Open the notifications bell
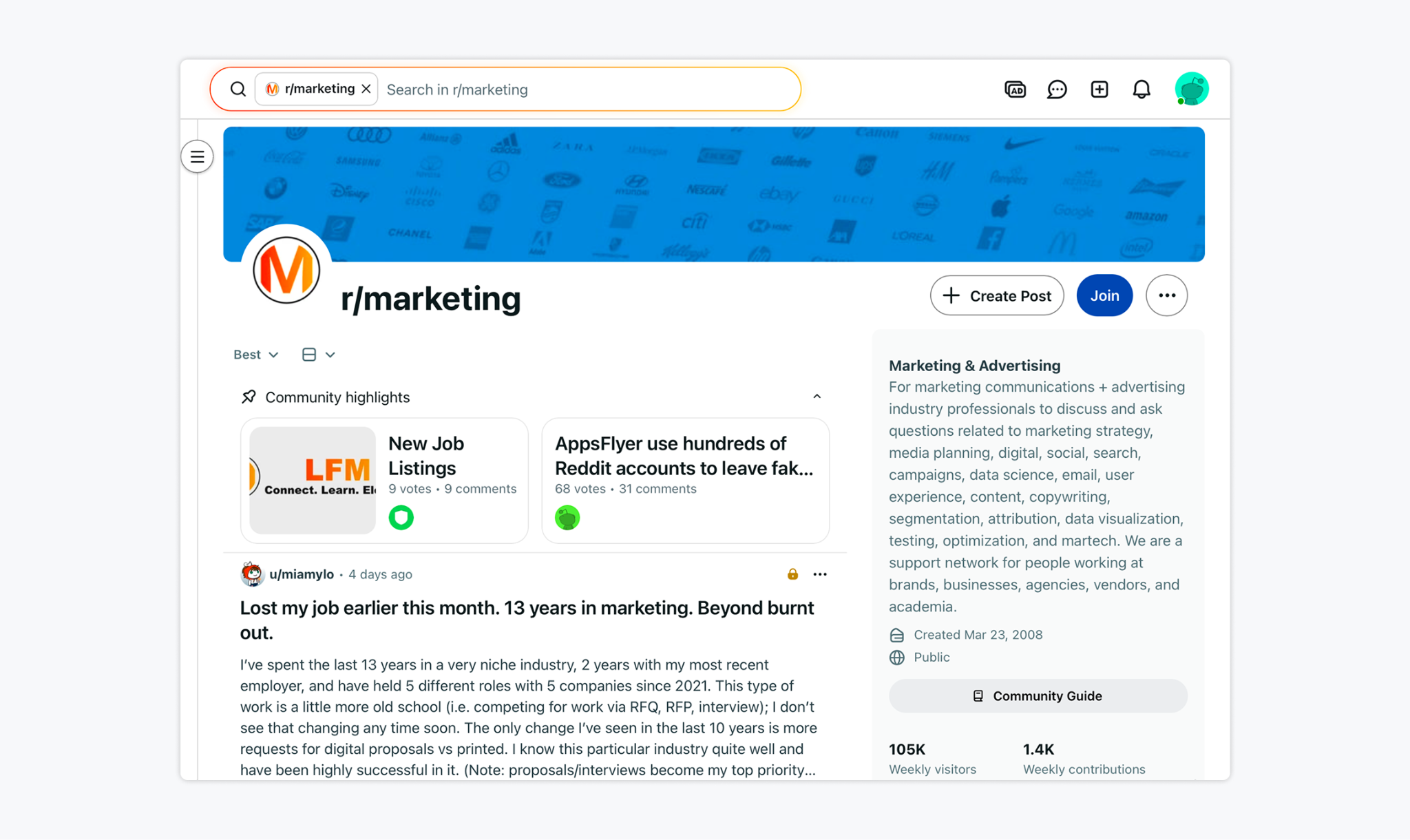The height and width of the screenshot is (840, 1410). coord(1141,90)
